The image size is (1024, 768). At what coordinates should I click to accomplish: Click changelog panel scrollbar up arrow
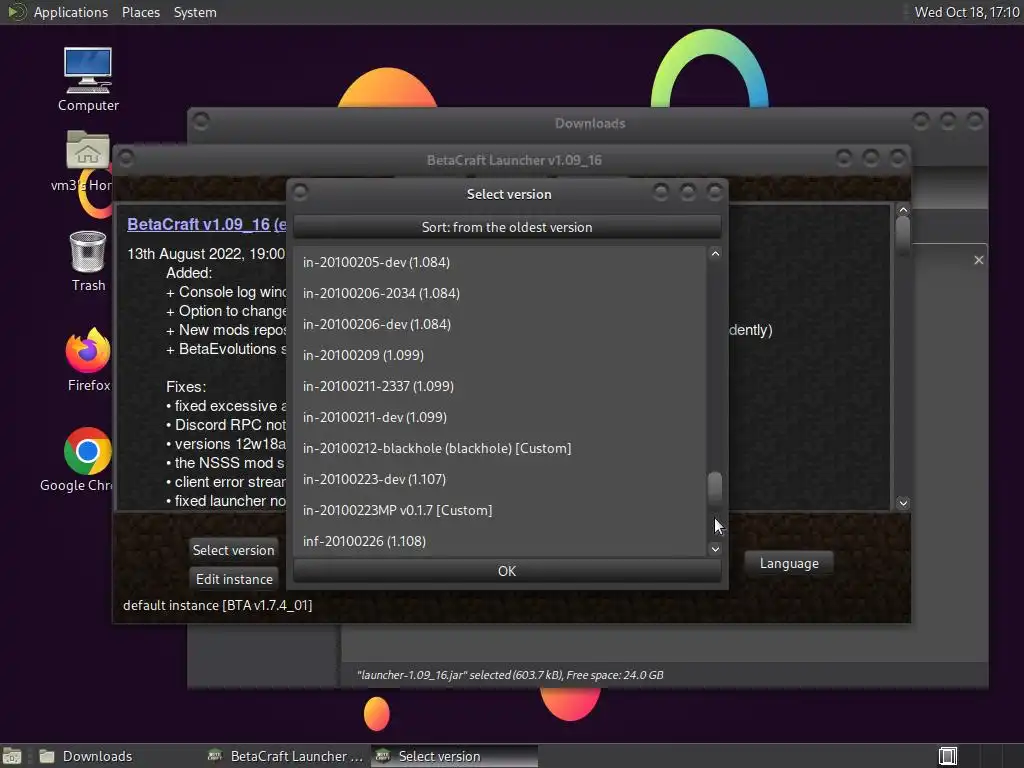click(903, 210)
